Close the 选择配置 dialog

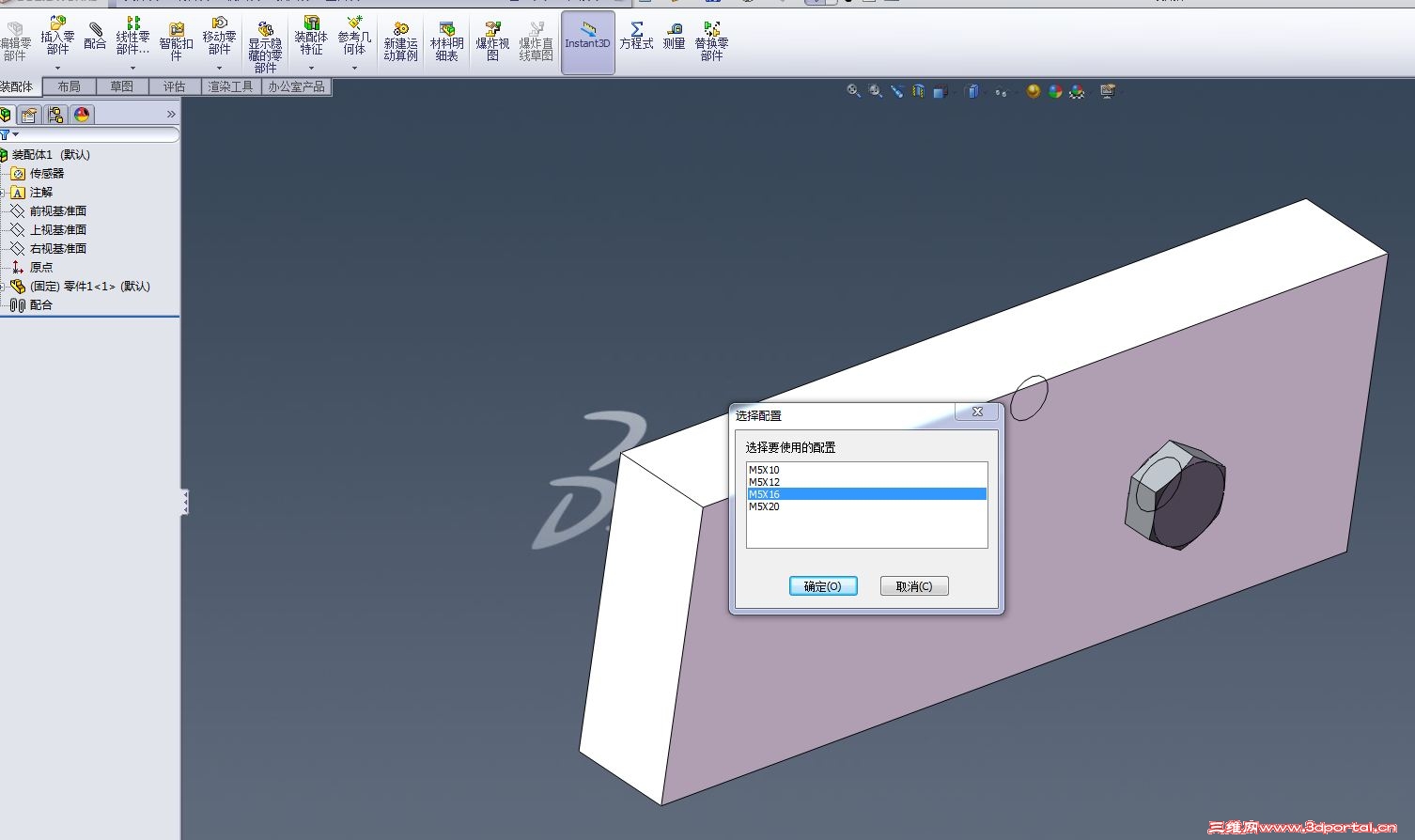coord(977,412)
